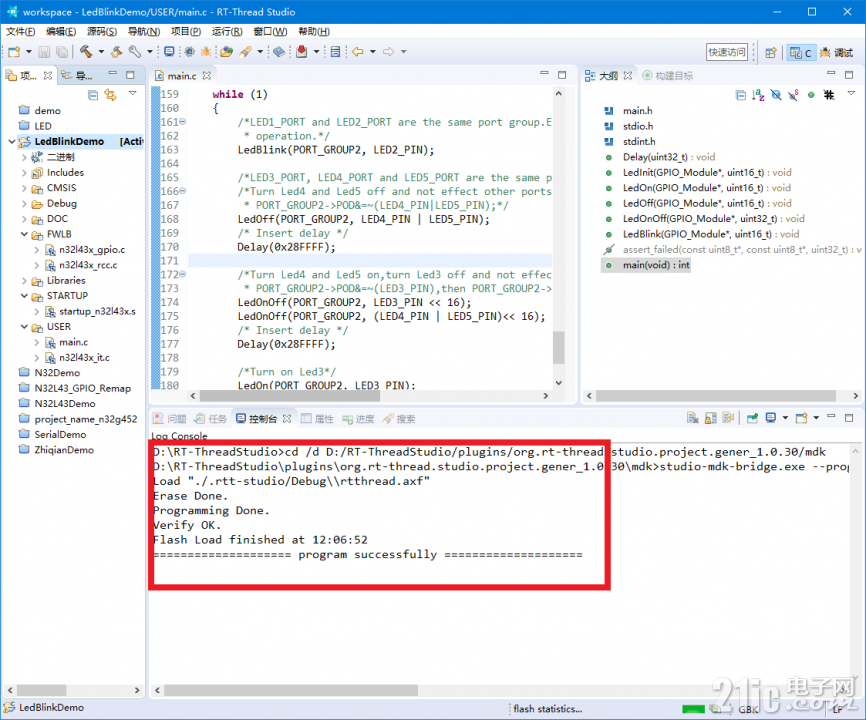This screenshot has width=866, height=720.
Task: Toggle scroll lock in console
Action: tap(711, 418)
